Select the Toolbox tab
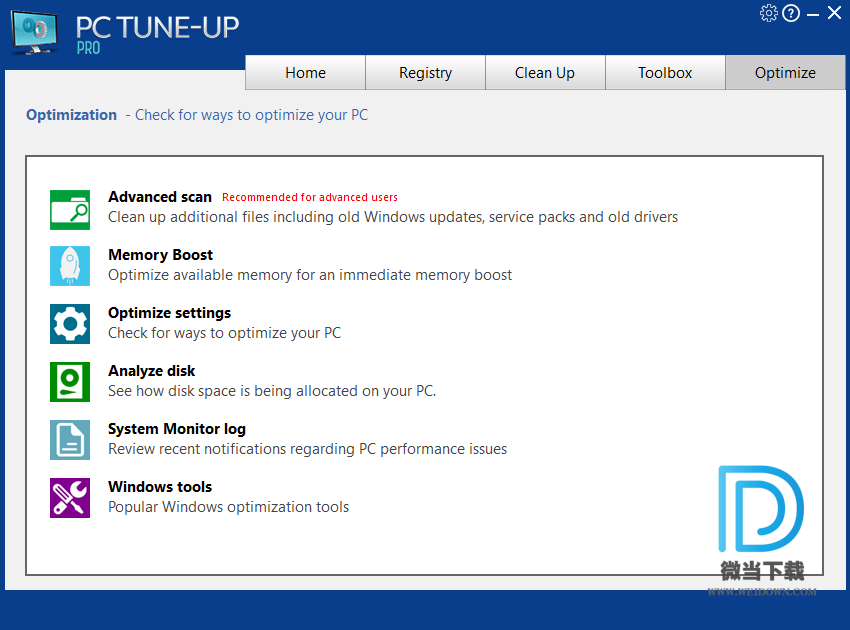 [665, 73]
